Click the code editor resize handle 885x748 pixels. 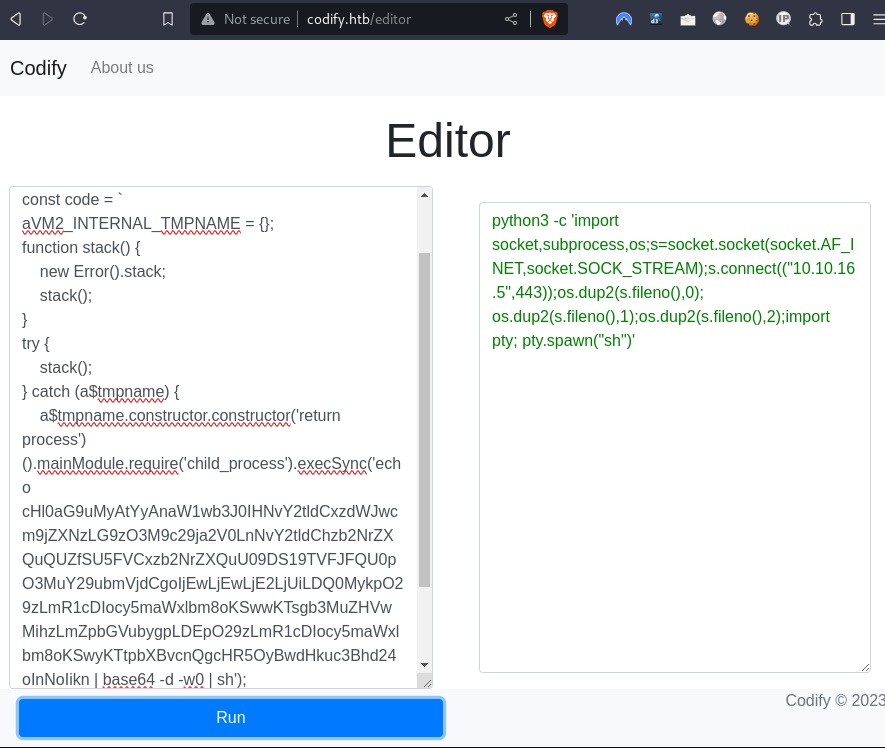pos(427,683)
